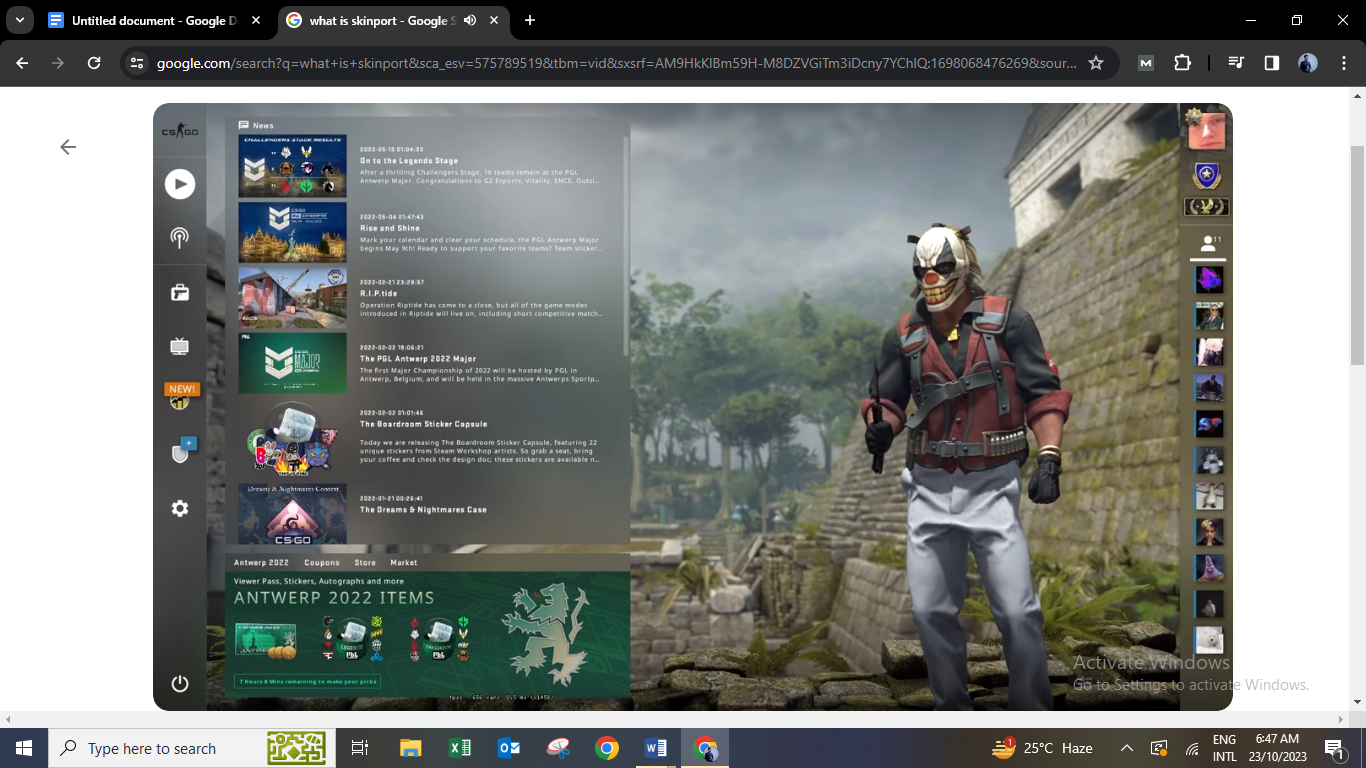
Task: Open Excel from the taskbar
Action: coord(460,748)
